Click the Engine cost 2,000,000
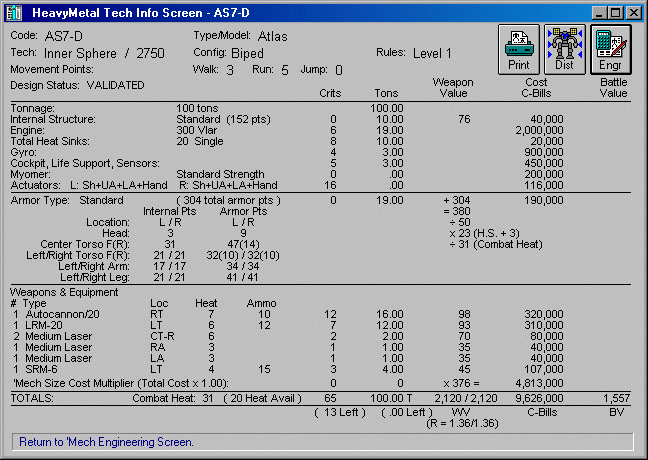The image size is (648, 460). [539, 130]
